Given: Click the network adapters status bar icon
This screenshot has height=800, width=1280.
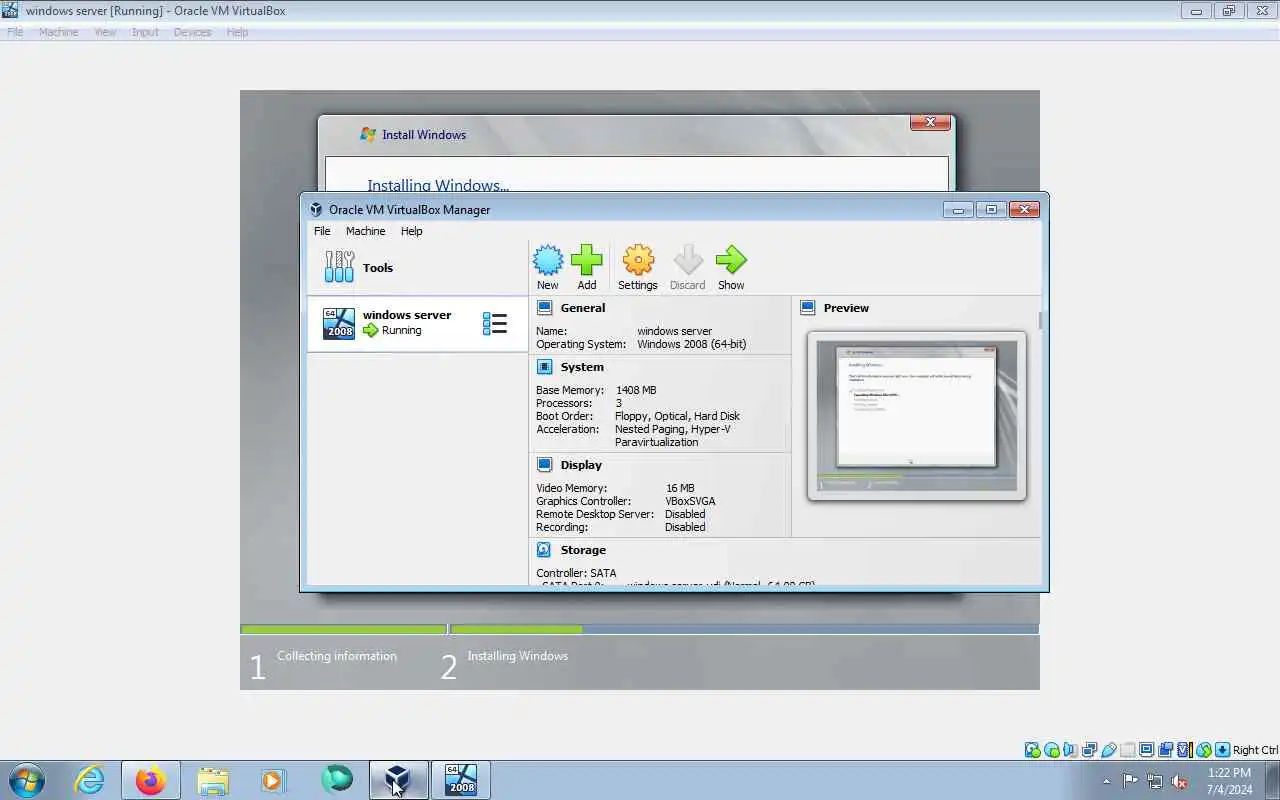Looking at the screenshot, I should tap(1089, 750).
